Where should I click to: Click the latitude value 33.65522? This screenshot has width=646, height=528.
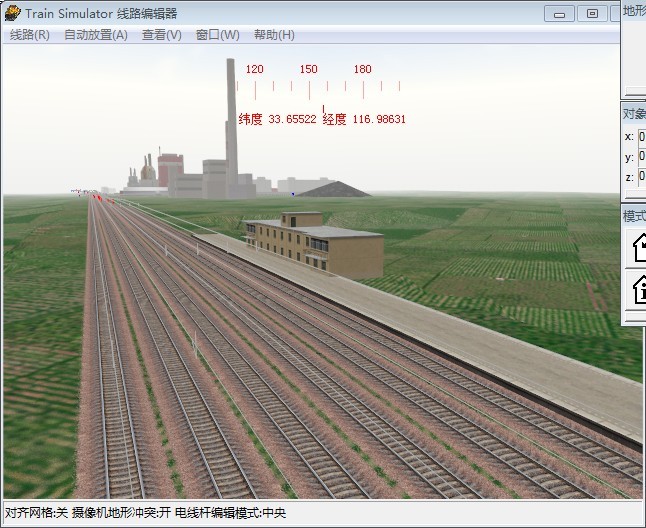[292, 119]
